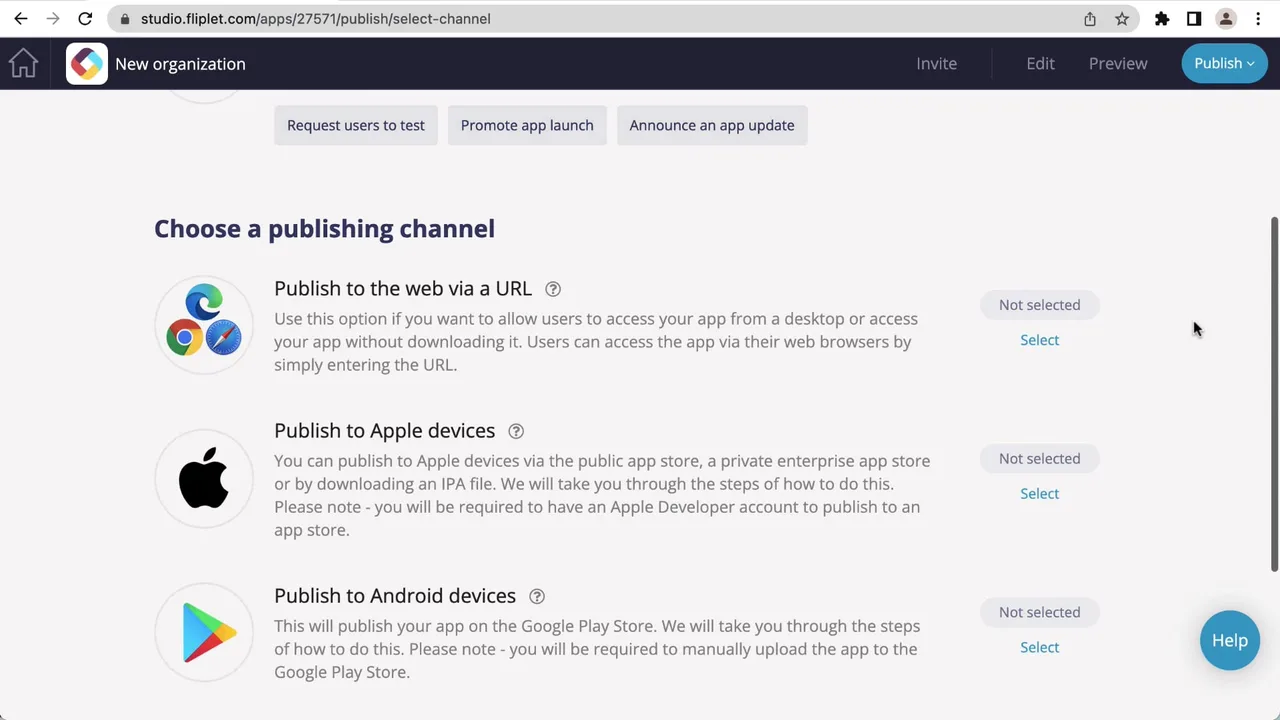Click Promote app launch button
Image resolution: width=1280 pixels, height=720 pixels.
point(527,125)
